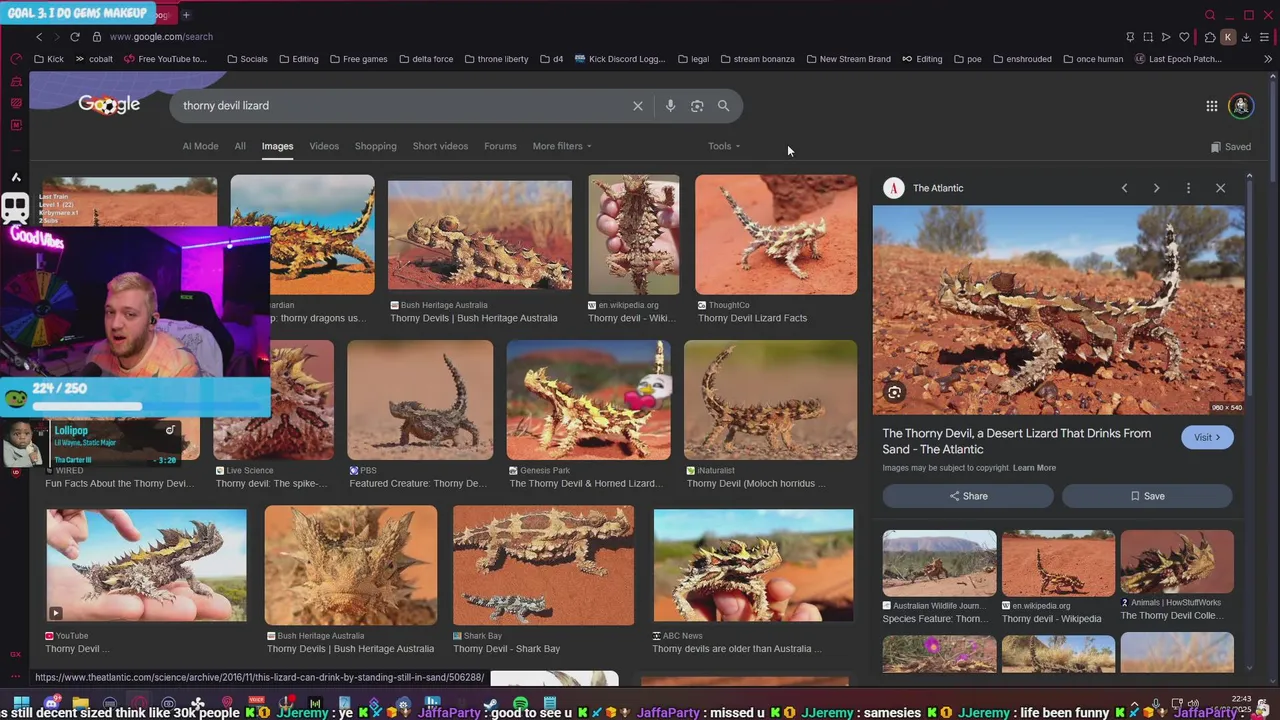Switch to AI Mode tab
The height and width of the screenshot is (720, 1280).
200,146
